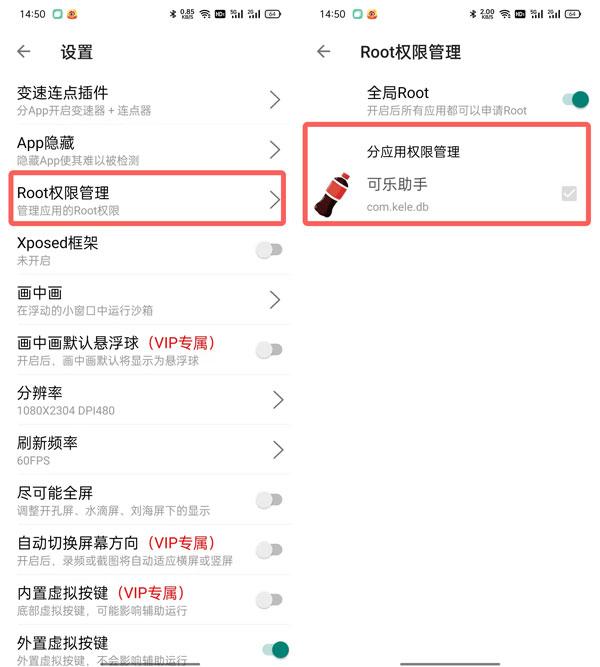Tap battery icon in right status bar
This screenshot has width=600, height=667.
[x=572, y=14]
